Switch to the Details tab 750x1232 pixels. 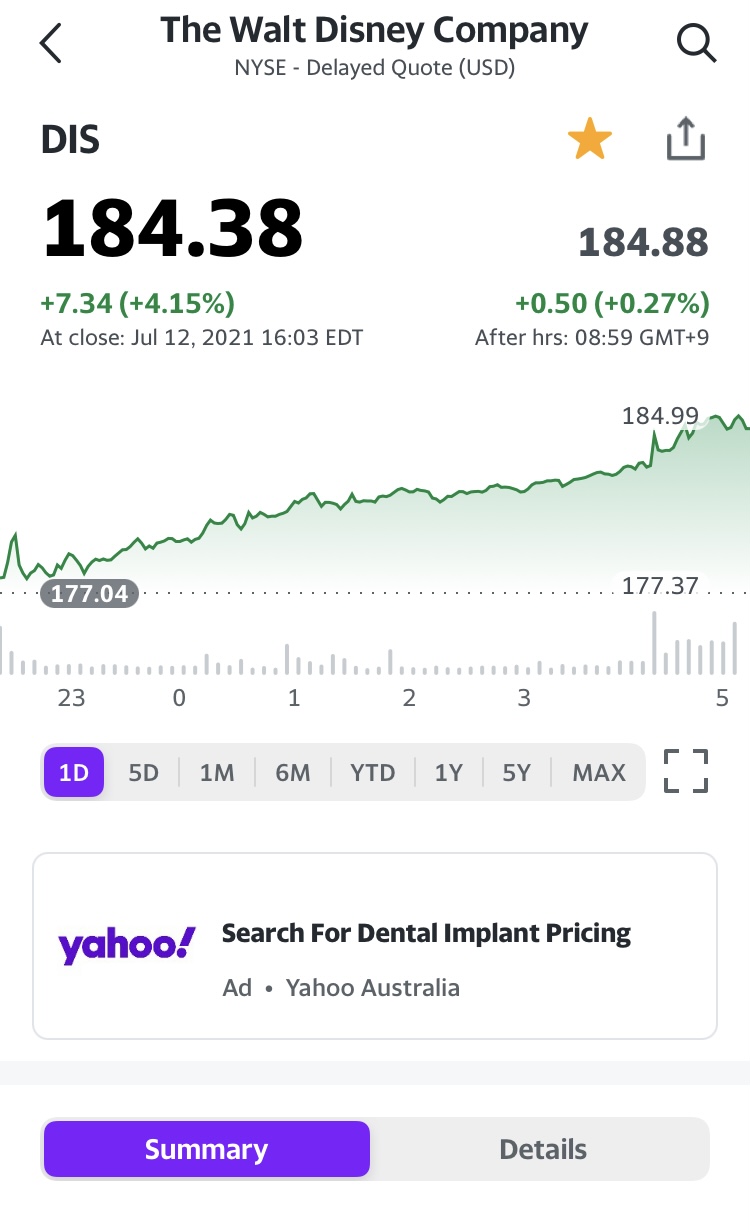pyautogui.click(x=543, y=1149)
